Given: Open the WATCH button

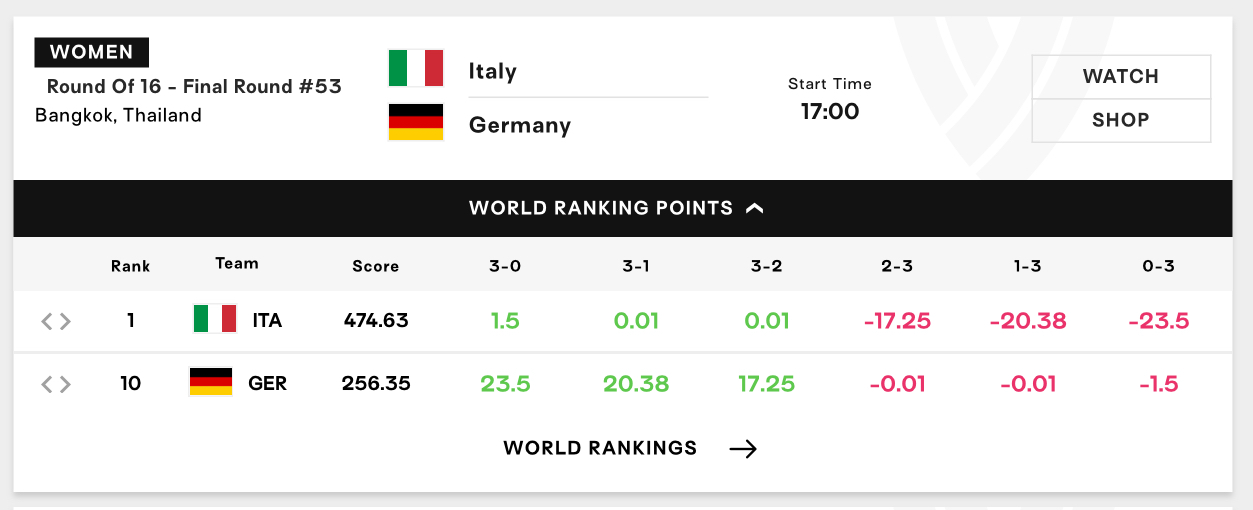Looking at the screenshot, I should (x=1121, y=77).
